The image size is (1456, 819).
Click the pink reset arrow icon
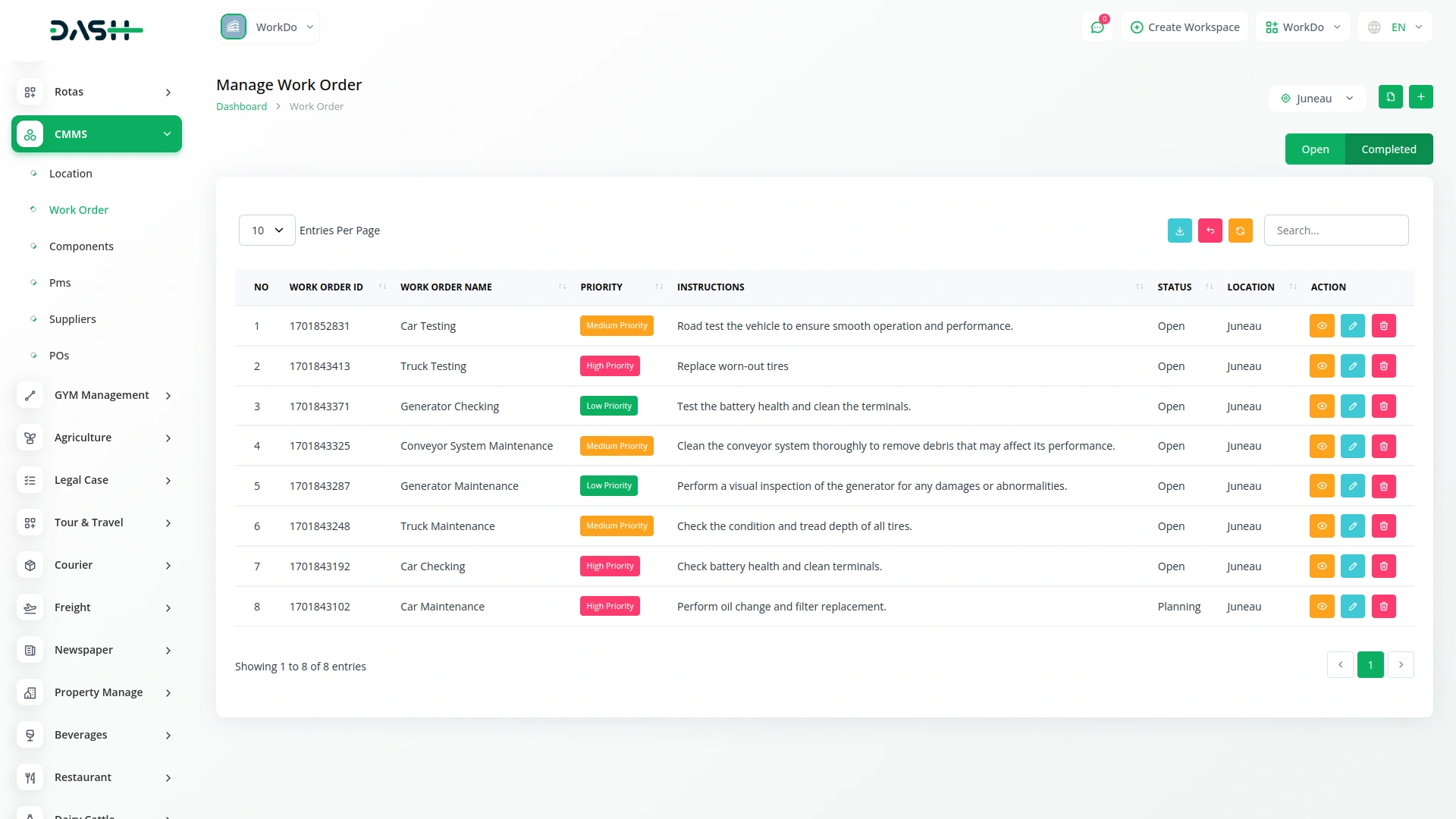click(x=1210, y=231)
